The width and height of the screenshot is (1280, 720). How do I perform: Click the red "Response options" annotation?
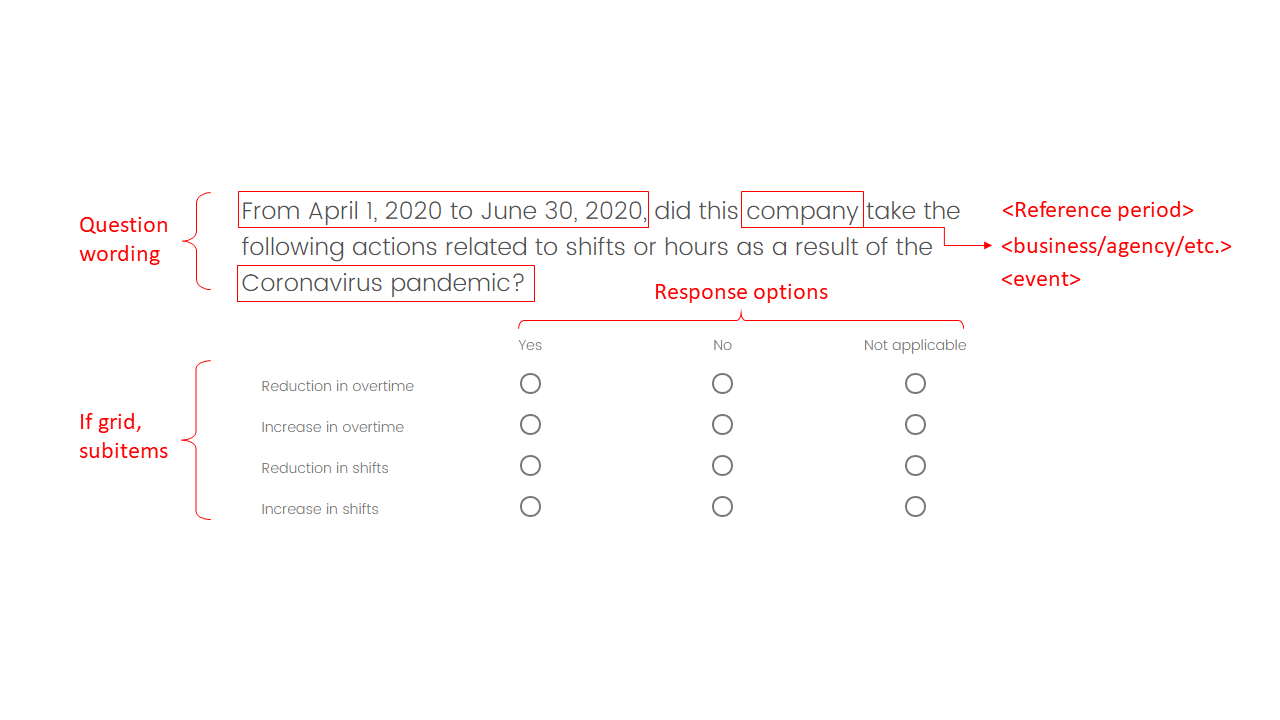(x=741, y=292)
